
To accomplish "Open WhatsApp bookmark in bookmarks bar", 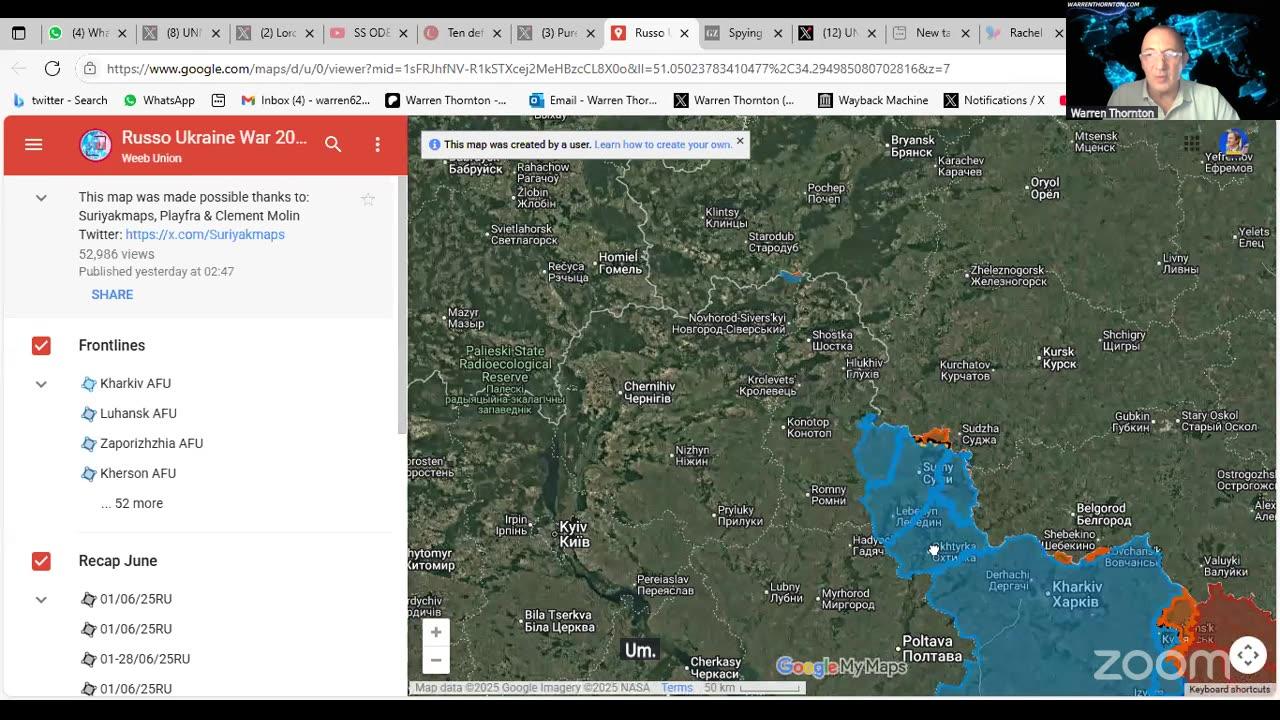I will [x=159, y=100].
